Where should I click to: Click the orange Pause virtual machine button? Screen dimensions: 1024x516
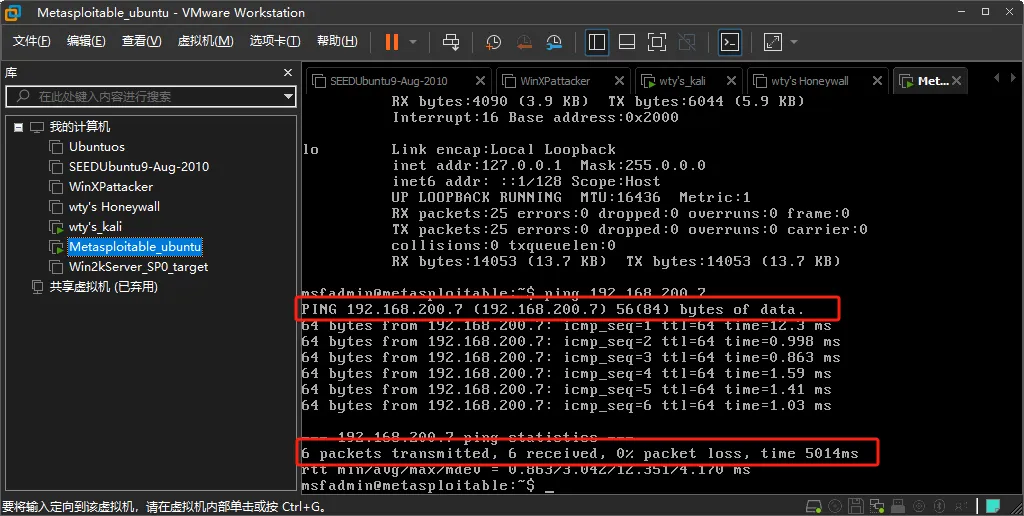coord(392,42)
